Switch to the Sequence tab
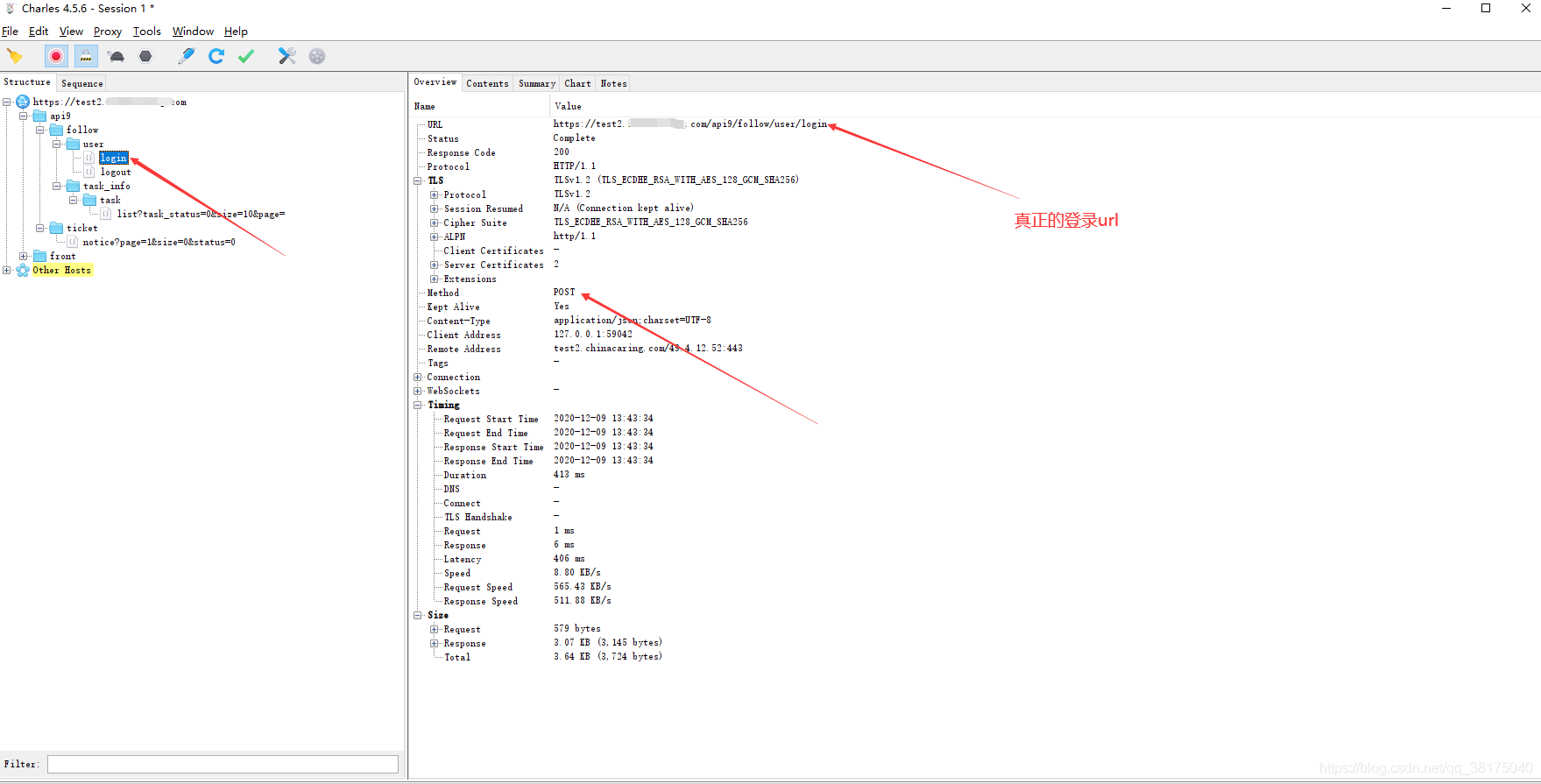This screenshot has width=1541, height=784. 82,83
